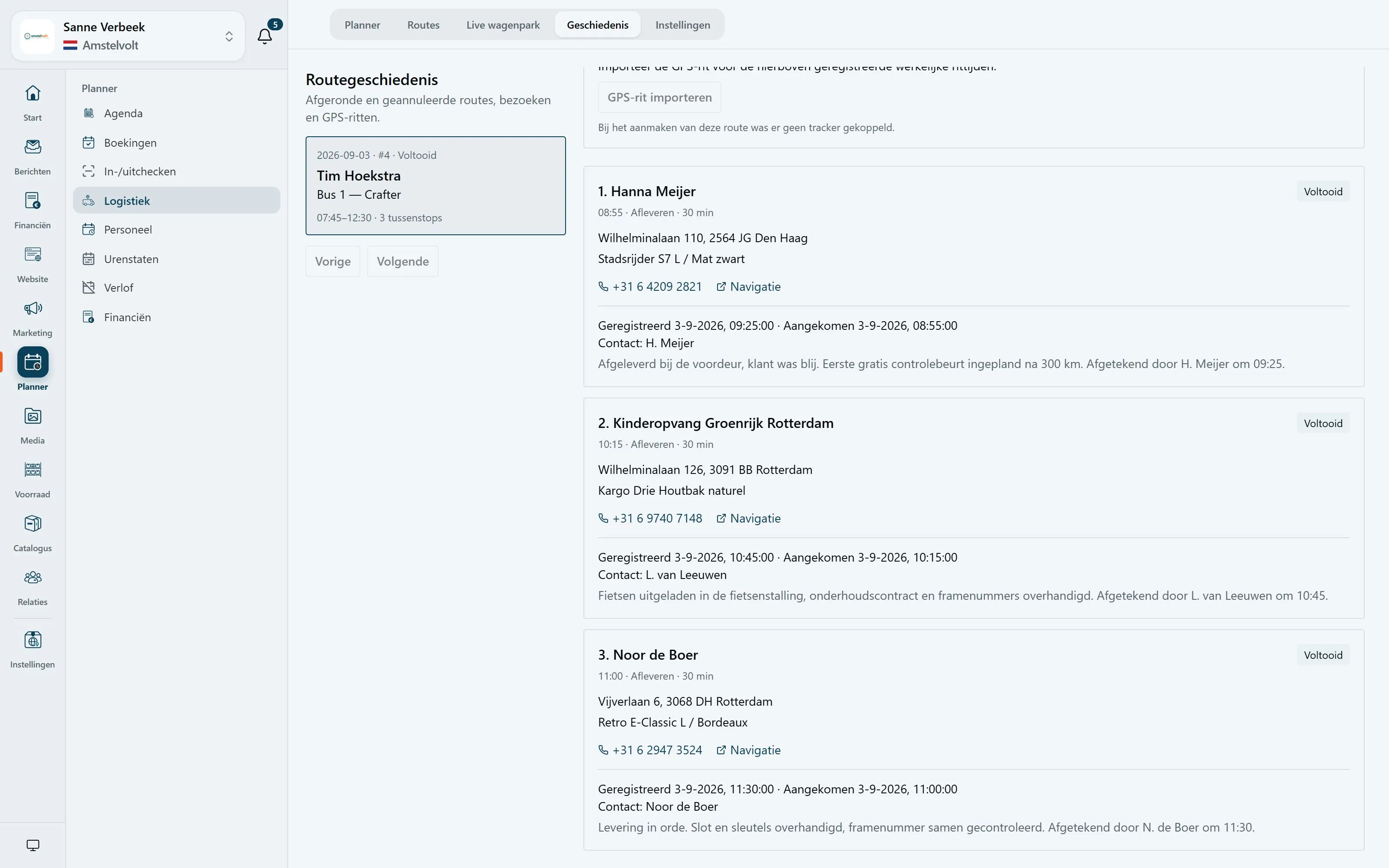Viewport: 1389px width, 868px height.
Task: Open Navigatie for Hanna Meijer stop
Action: click(x=748, y=286)
